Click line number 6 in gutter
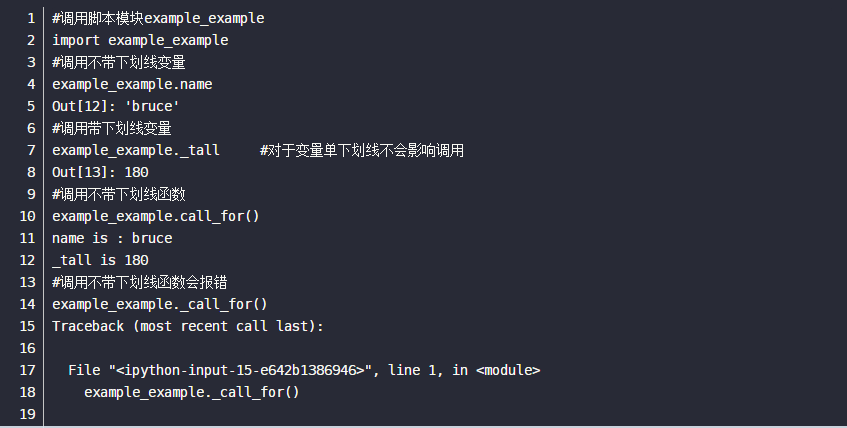Viewport: 847px width, 428px height. click(x=31, y=128)
